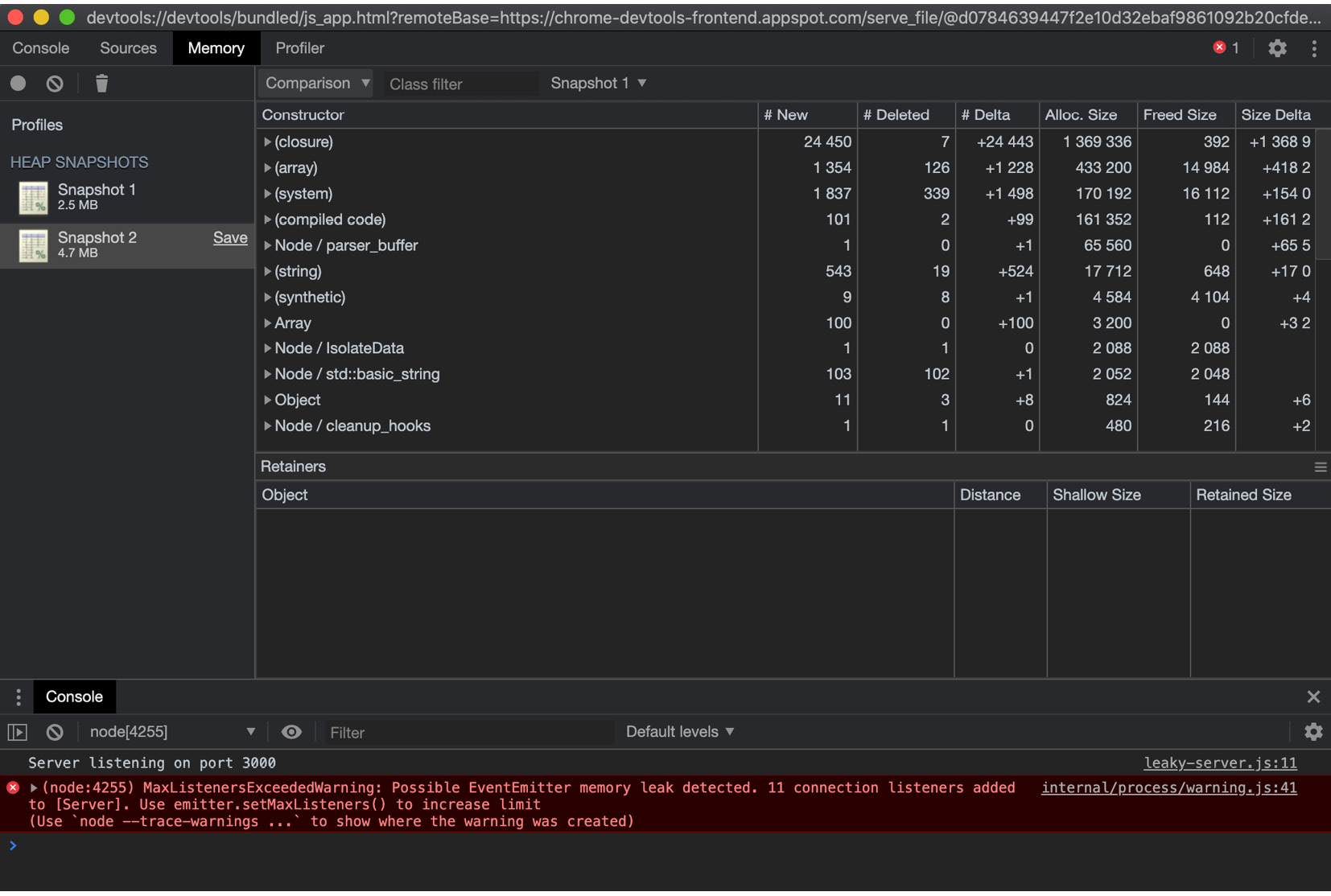Save Snapshot 2 via the Save link
The width and height of the screenshot is (1331, 896).
229,237
